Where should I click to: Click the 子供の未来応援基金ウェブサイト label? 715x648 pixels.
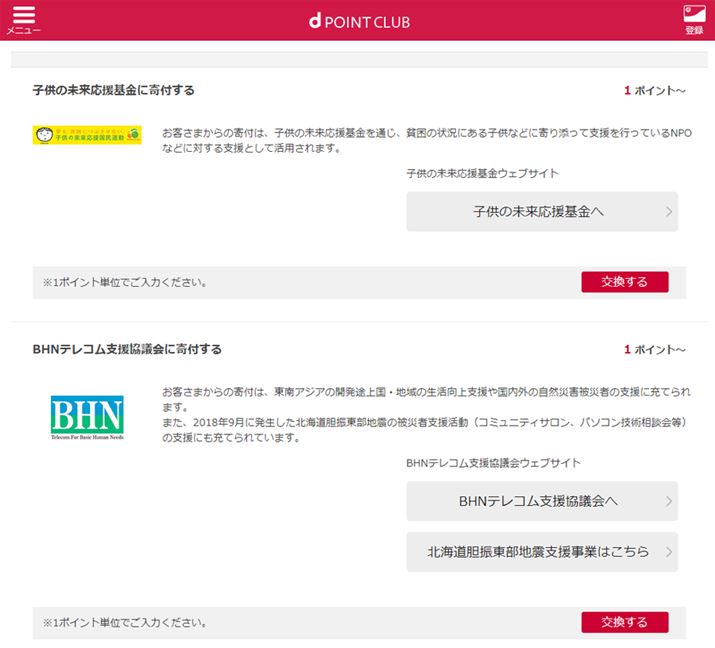click(x=482, y=173)
